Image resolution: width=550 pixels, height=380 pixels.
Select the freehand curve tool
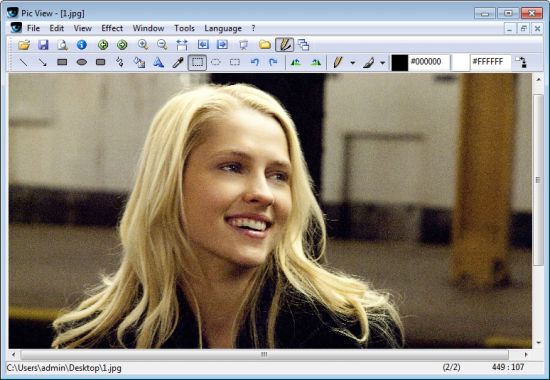coord(120,62)
